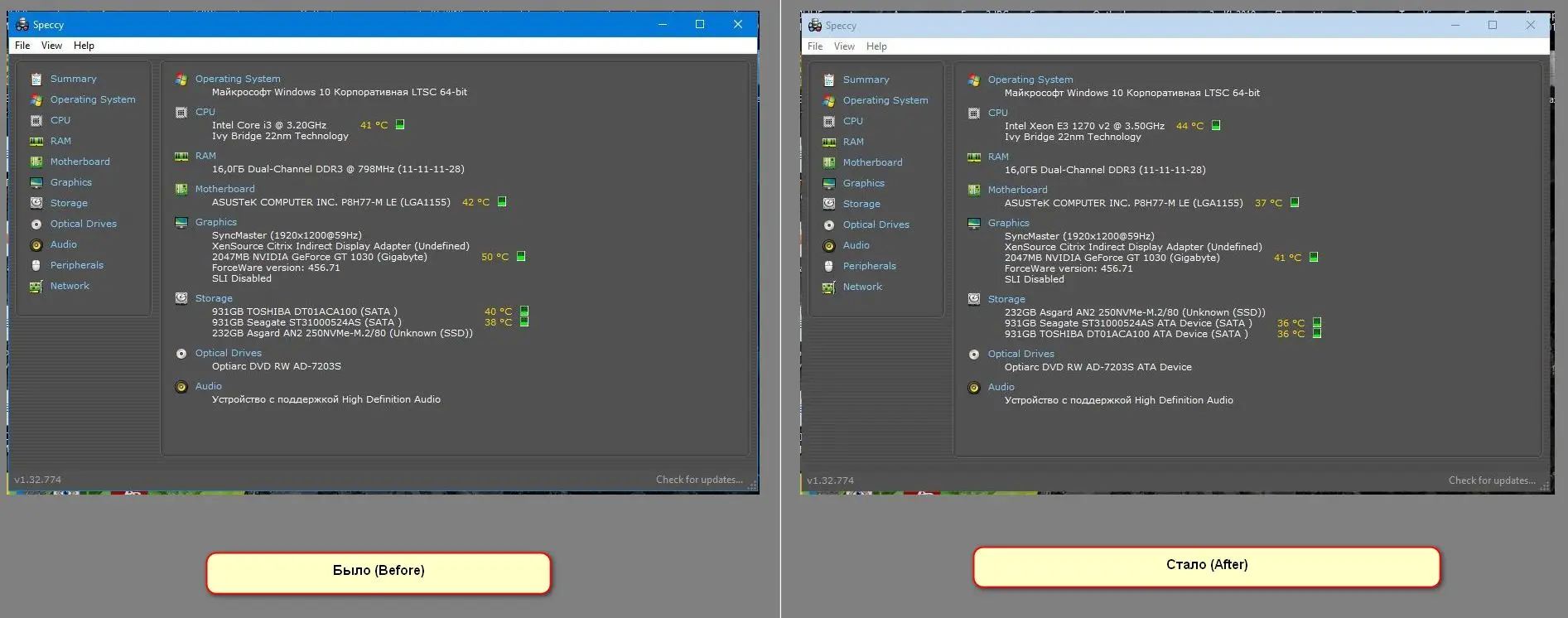Click Speccy title bar icon in Xeon window
1568x618 pixels.
click(815, 26)
